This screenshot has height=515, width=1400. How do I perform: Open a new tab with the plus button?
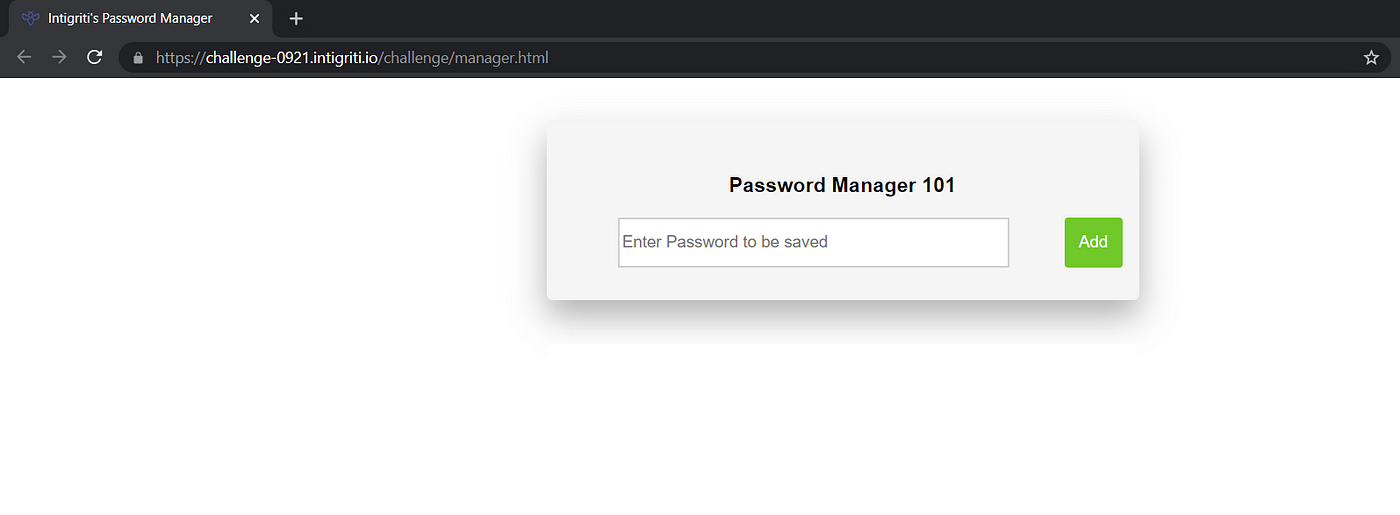[x=296, y=18]
